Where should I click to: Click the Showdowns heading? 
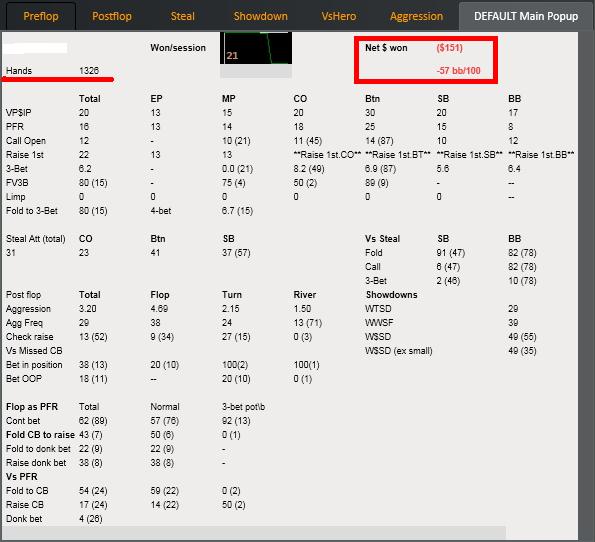click(391, 295)
